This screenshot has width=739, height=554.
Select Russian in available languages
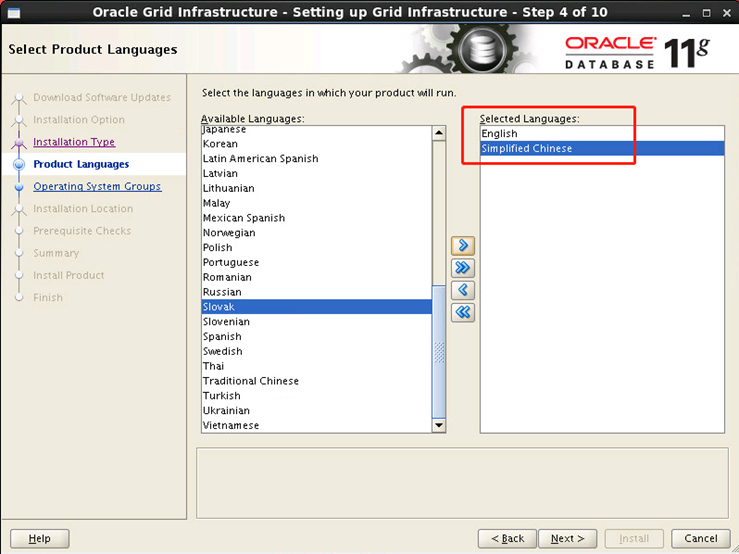tap(316, 292)
